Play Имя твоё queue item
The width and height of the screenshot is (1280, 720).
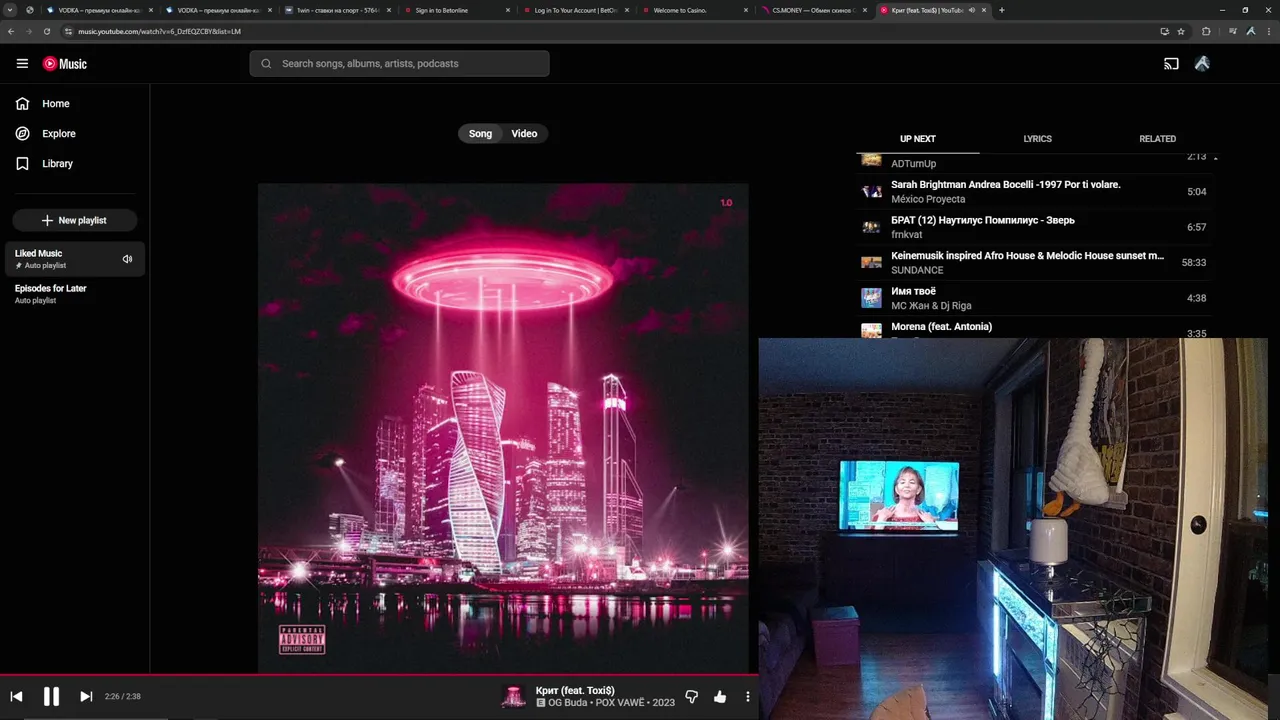pyautogui.click(x=1035, y=298)
